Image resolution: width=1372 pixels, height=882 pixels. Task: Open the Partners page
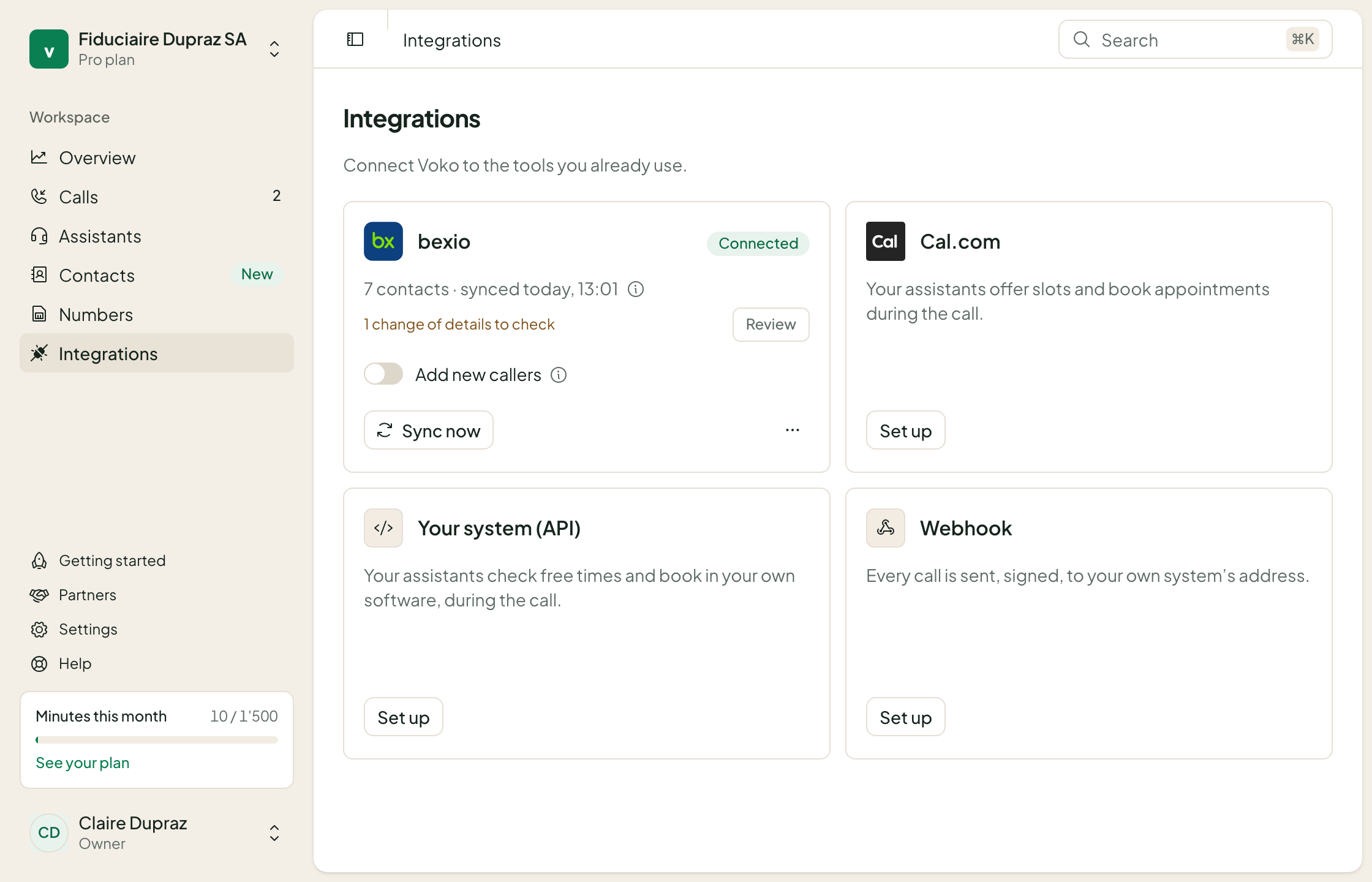(x=157, y=595)
